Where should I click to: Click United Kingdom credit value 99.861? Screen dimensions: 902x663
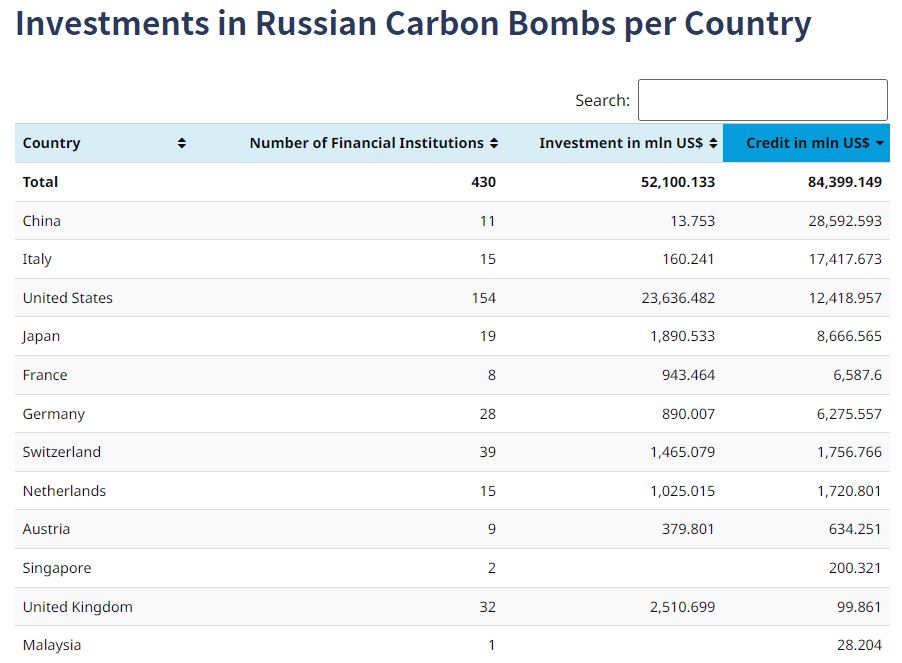pos(859,607)
